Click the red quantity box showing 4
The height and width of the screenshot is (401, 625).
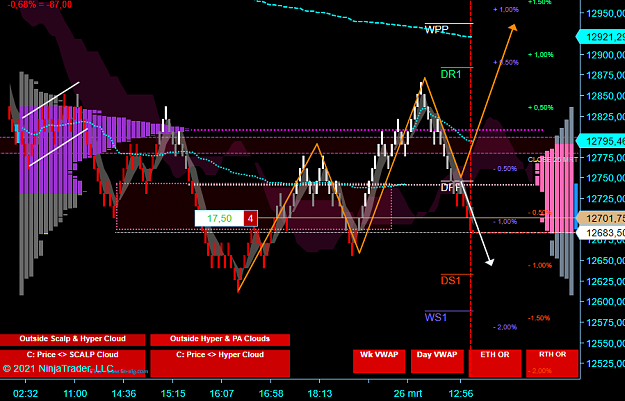(x=250, y=218)
